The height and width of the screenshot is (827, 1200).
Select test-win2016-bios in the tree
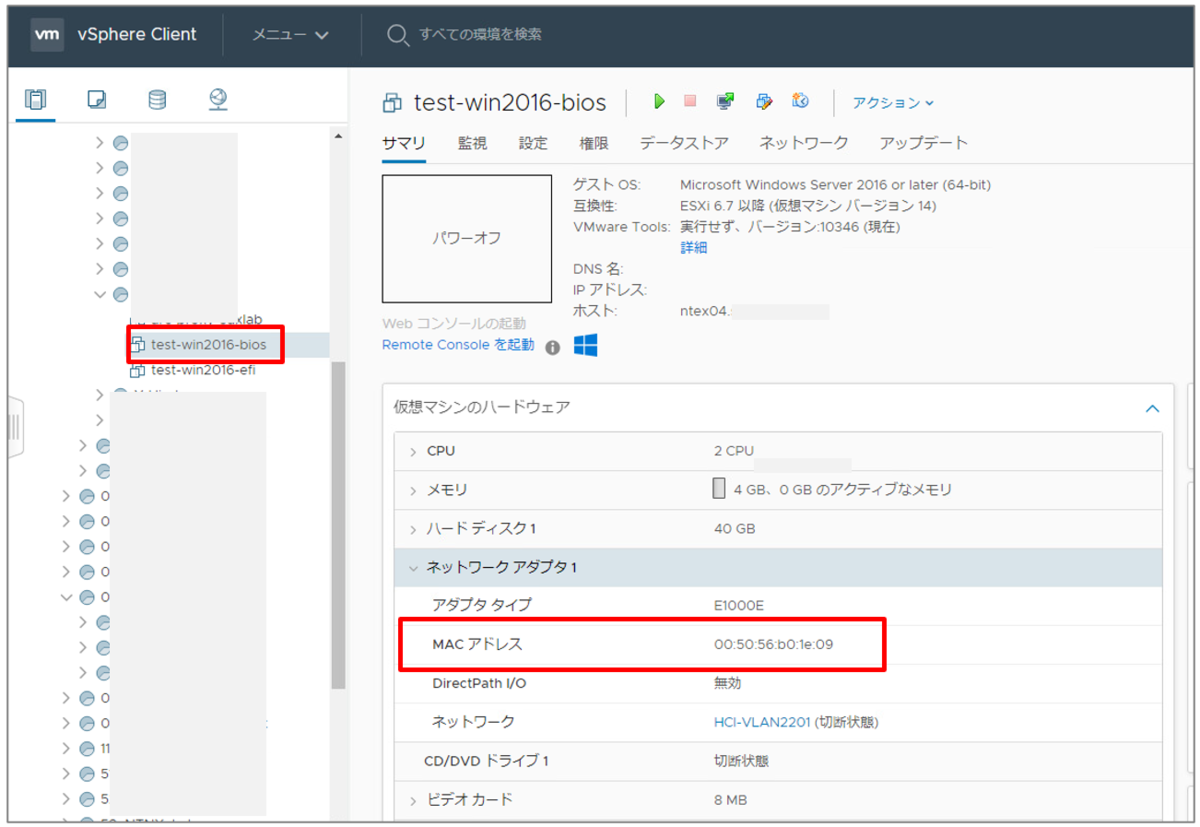click(209, 345)
